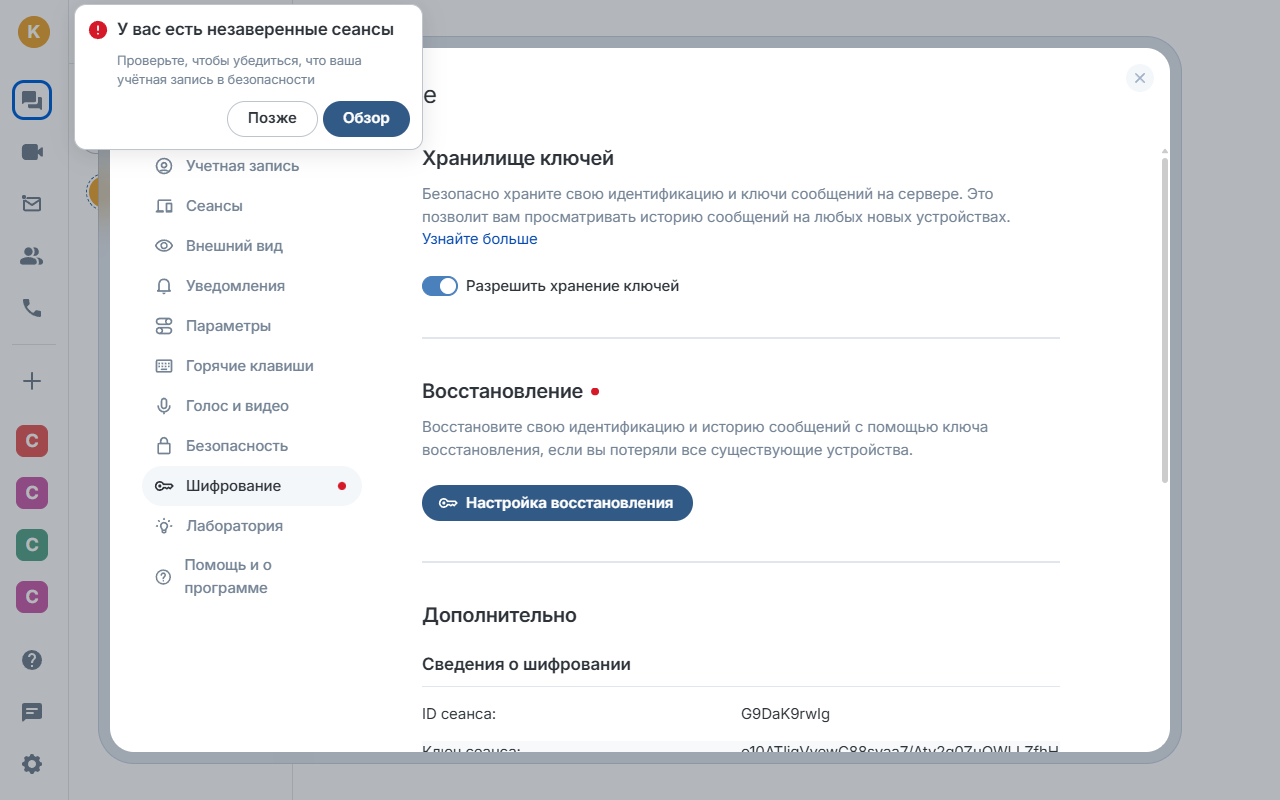The width and height of the screenshot is (1280, 800).
Task: Open the Уведомления settings tab
Action: click(x=252, y=286)
